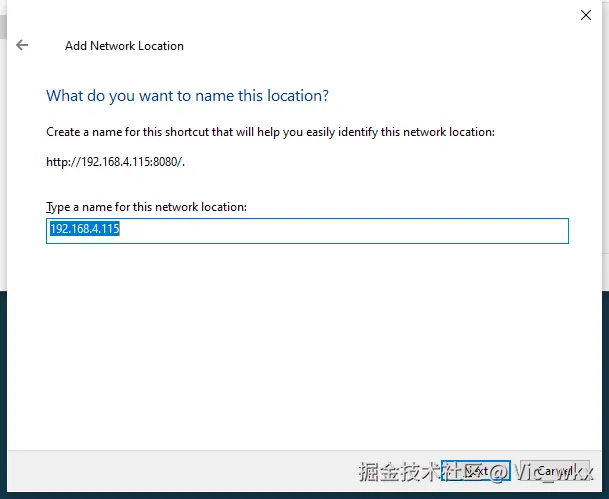Click the highlighted 192.168.4.115 text in the field
Screen dimensions: 609x499
pyautogui.click(x=85, y=230)
